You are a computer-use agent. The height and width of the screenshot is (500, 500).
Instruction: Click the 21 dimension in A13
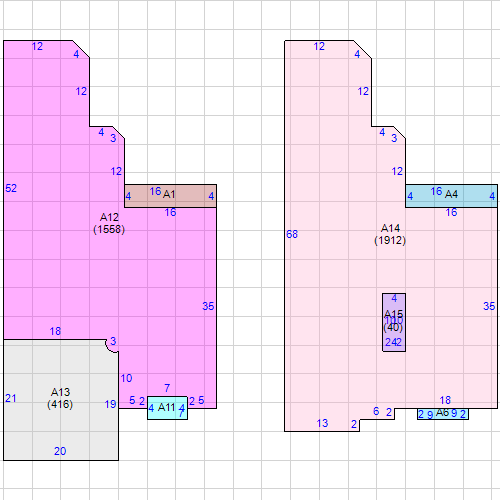11,398
